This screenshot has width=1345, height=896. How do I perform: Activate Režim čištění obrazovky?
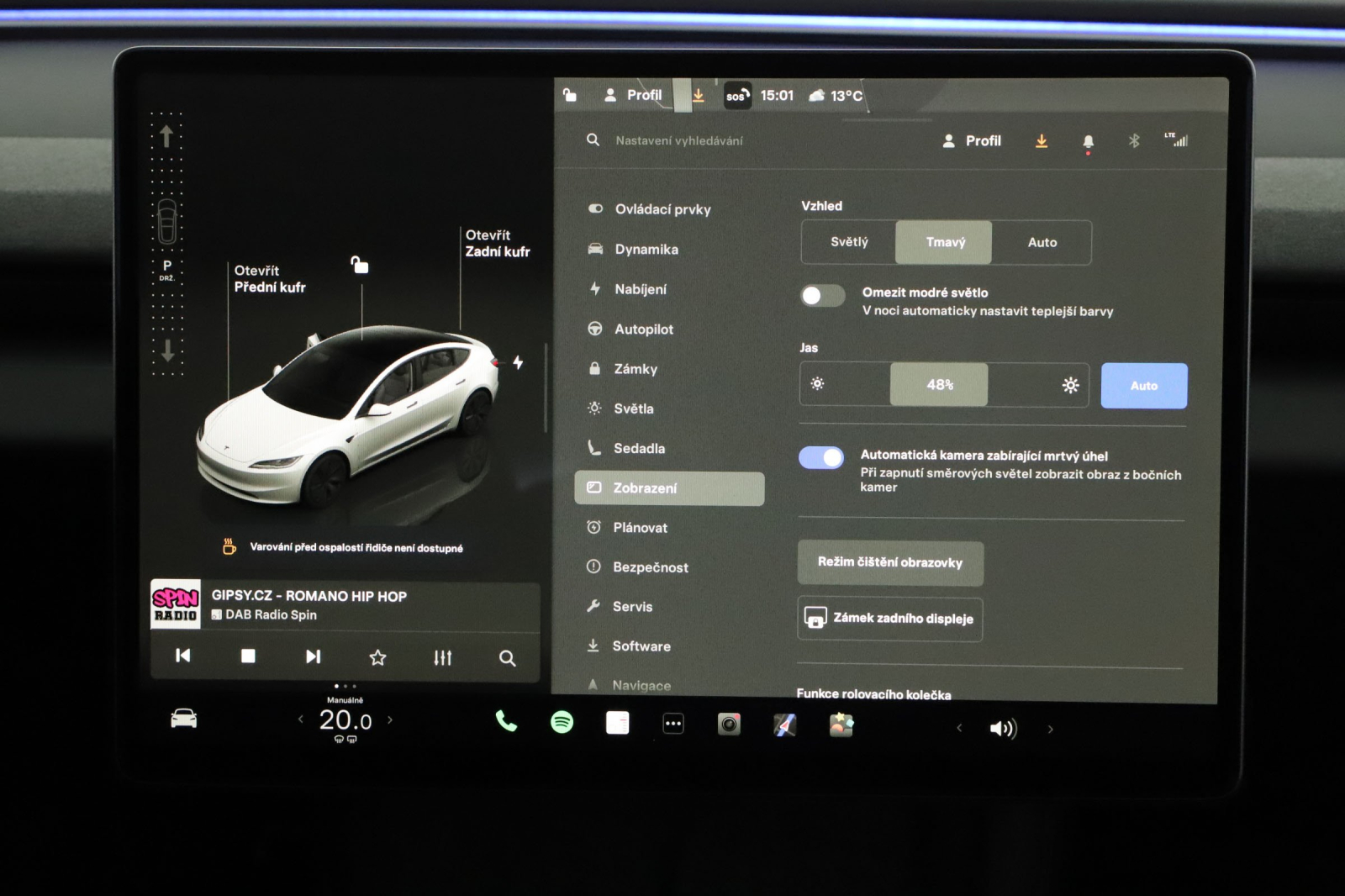click(x=889, y=562)
